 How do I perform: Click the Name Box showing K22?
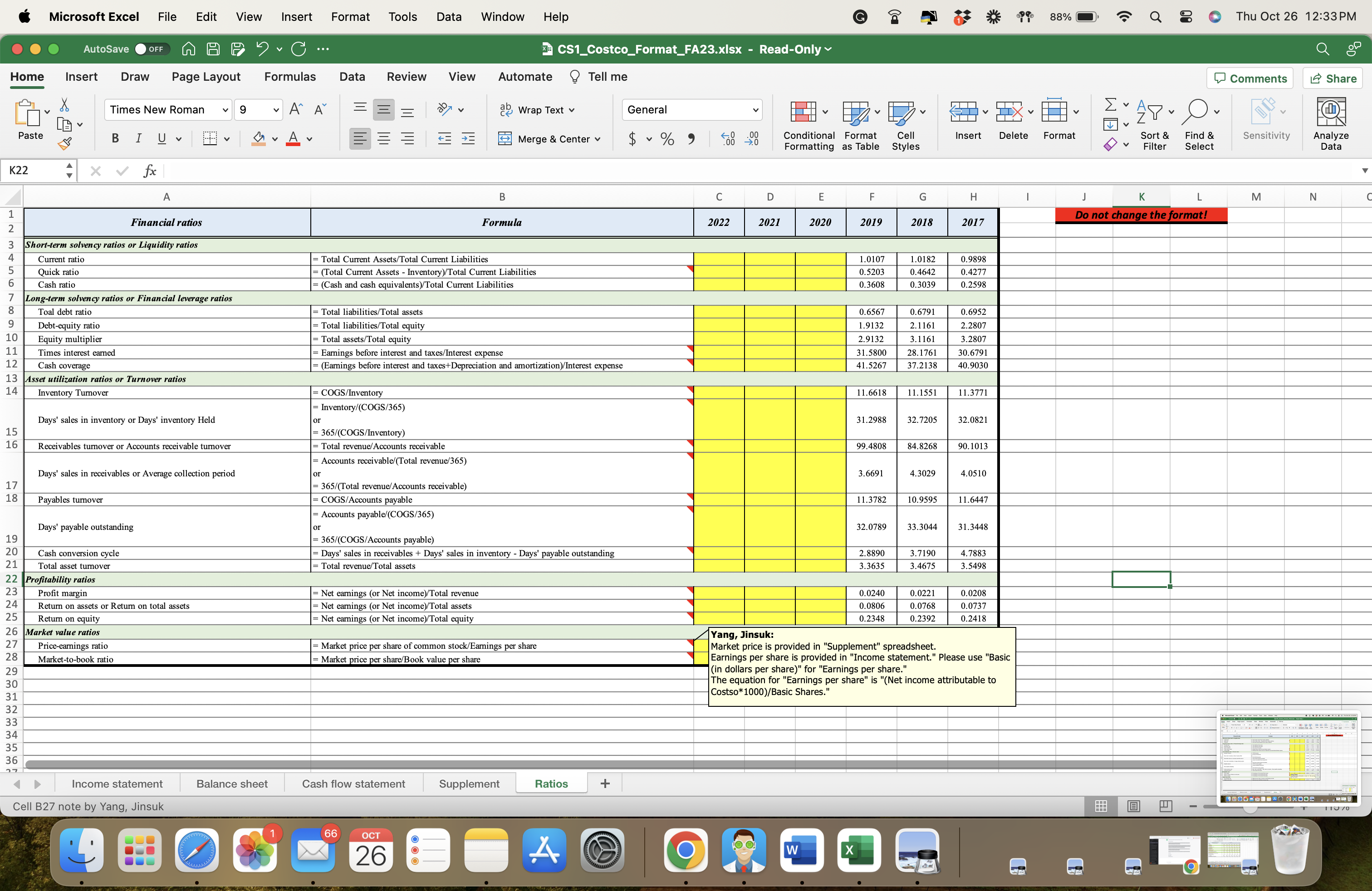pos(32,171)
